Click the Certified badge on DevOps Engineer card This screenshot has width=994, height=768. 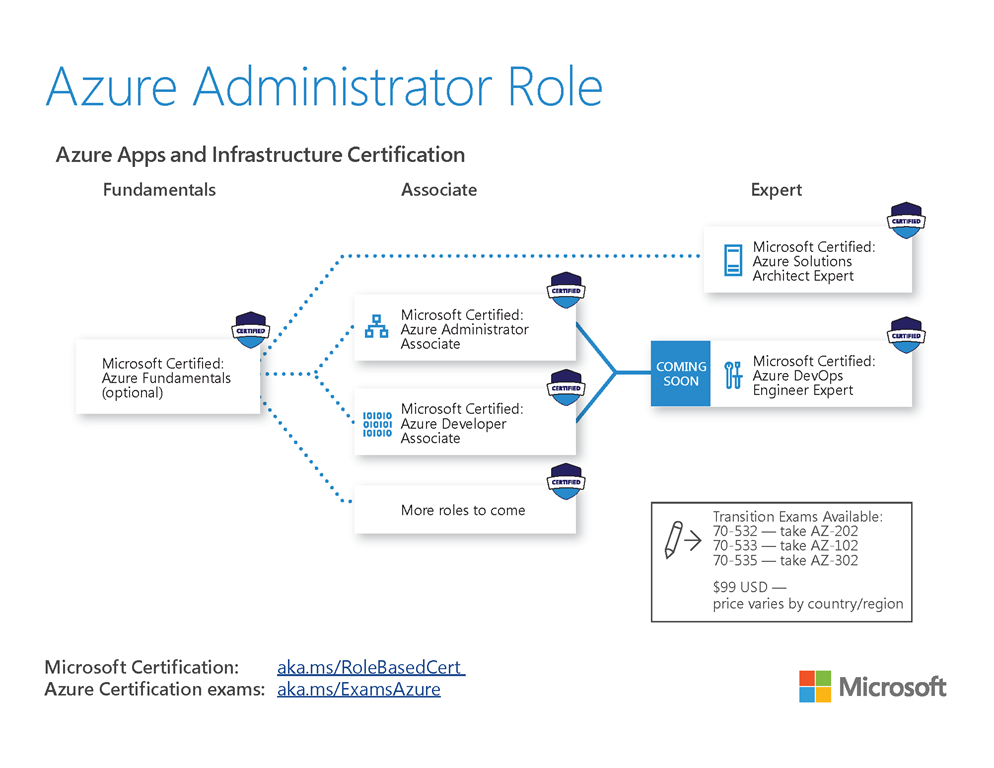tap(906, 335)
